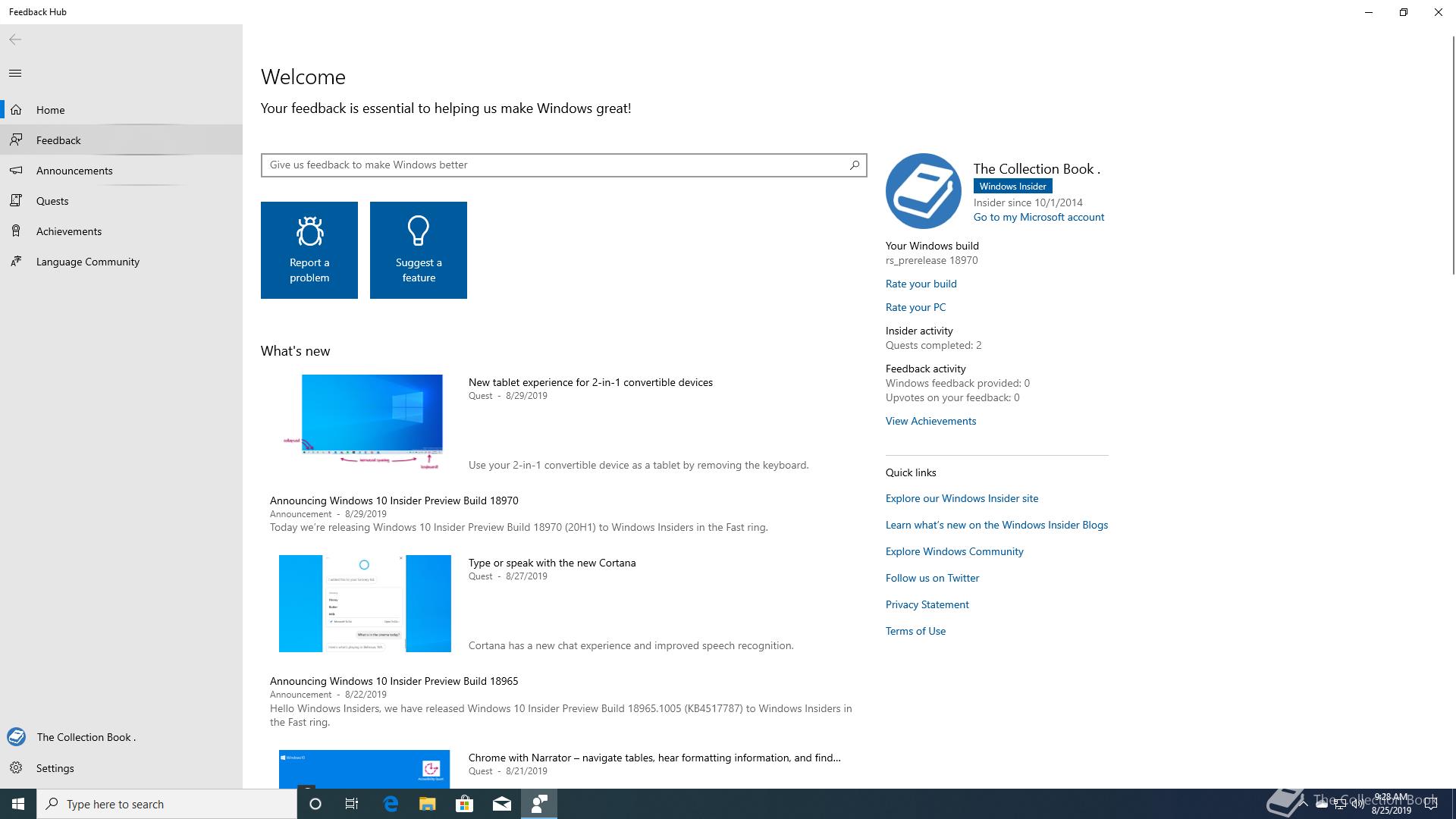Image resolution: width=1456 pixels, height=819 pixels.
Task: Click the Suggest a feature tile
Action: pyautogui.click(x=419, y=250)
